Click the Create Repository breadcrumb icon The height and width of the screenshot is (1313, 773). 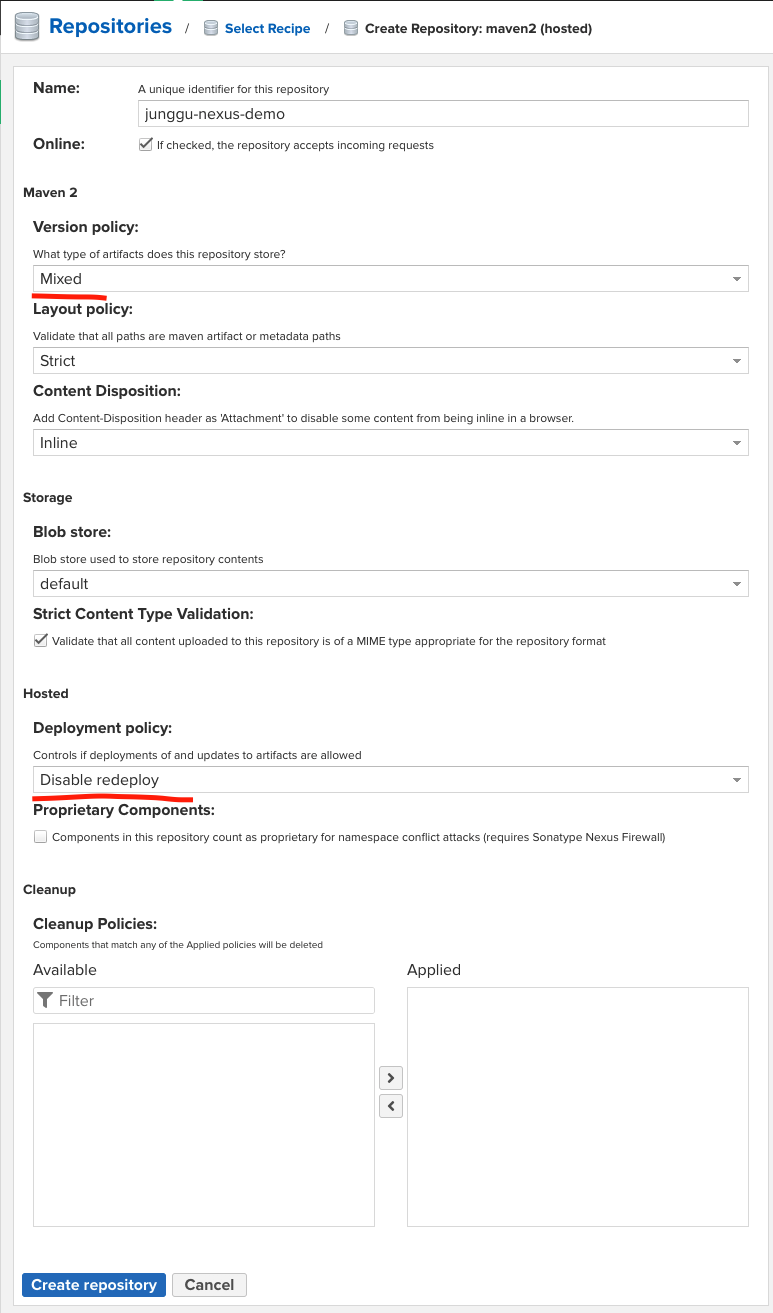click(351, 29)
